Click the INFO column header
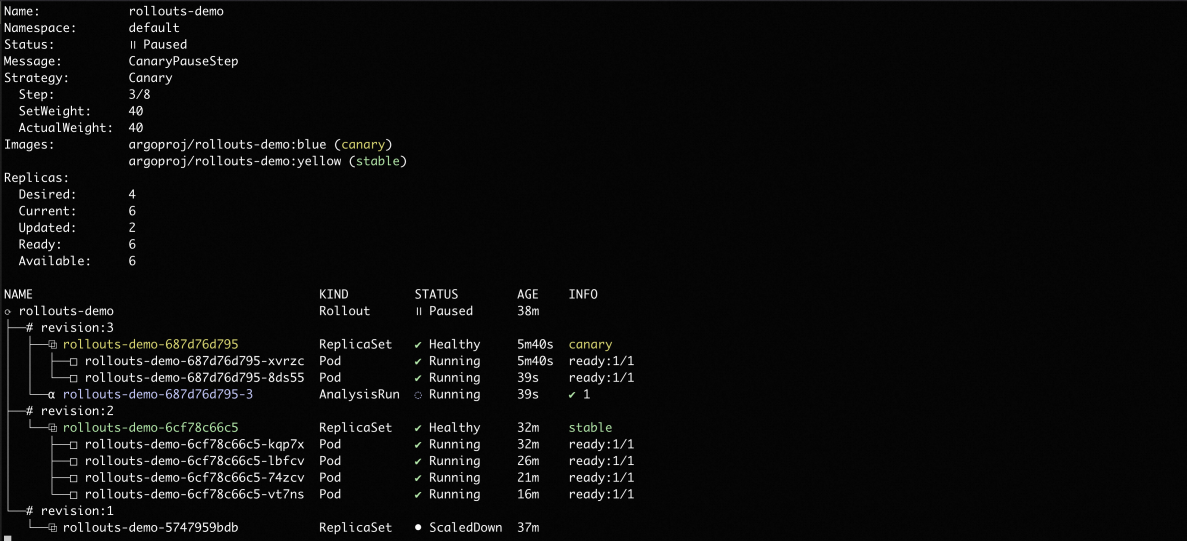 point(583,294)
